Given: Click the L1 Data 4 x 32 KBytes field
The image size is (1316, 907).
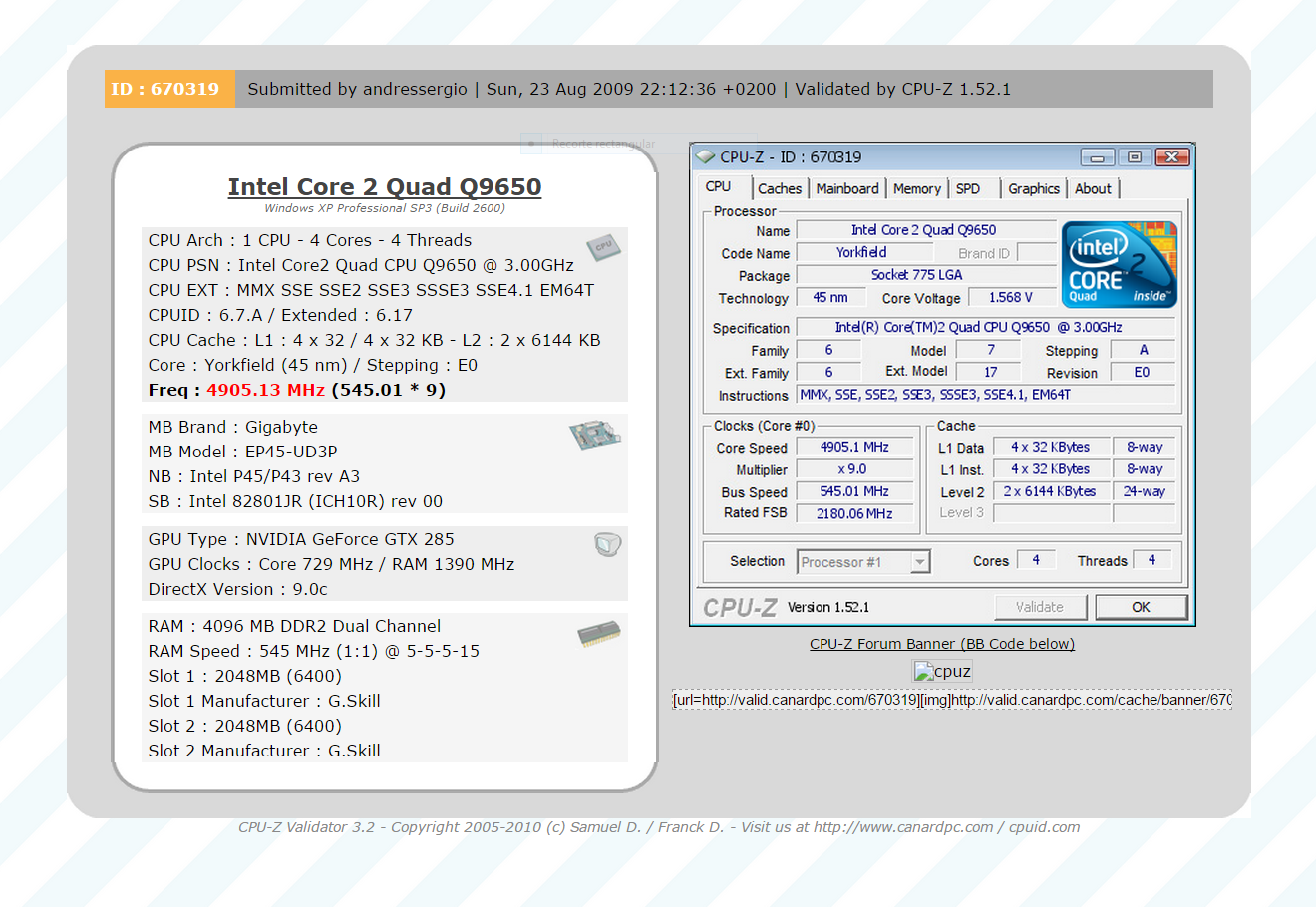Looking at the screenshot, I should click(x=1052, y=447).
